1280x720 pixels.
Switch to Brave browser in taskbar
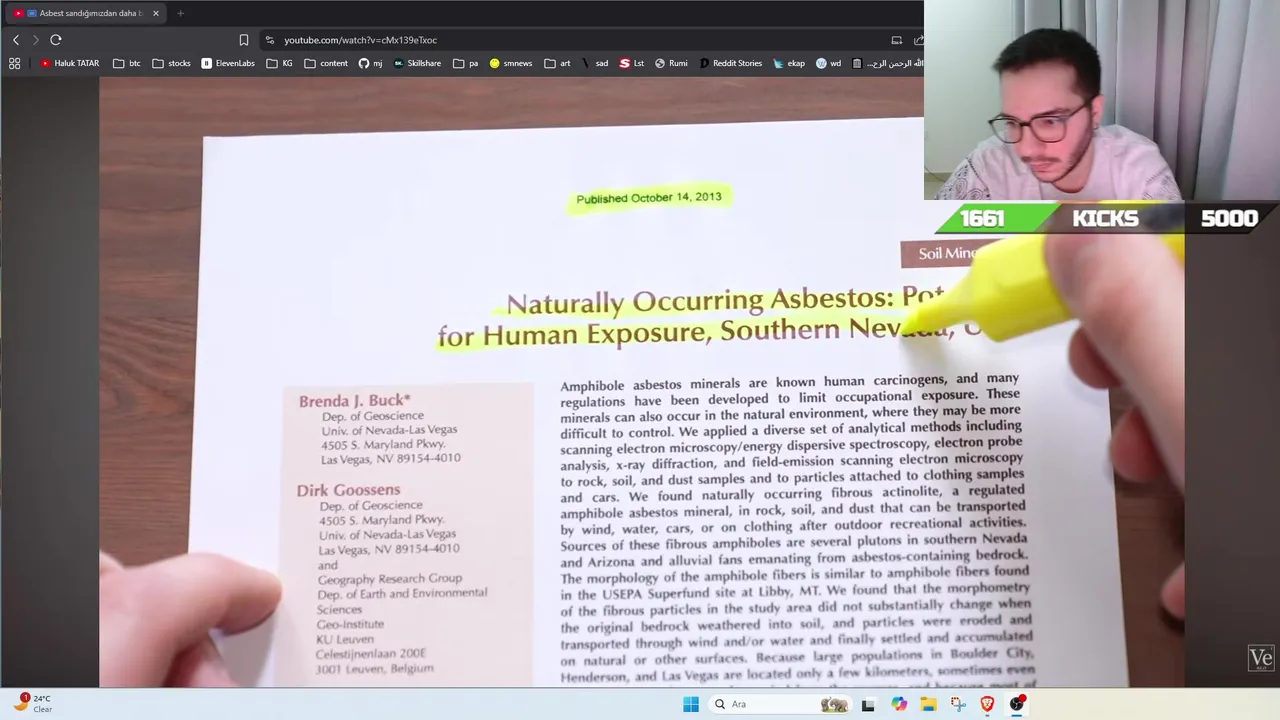tap(987, 704)
